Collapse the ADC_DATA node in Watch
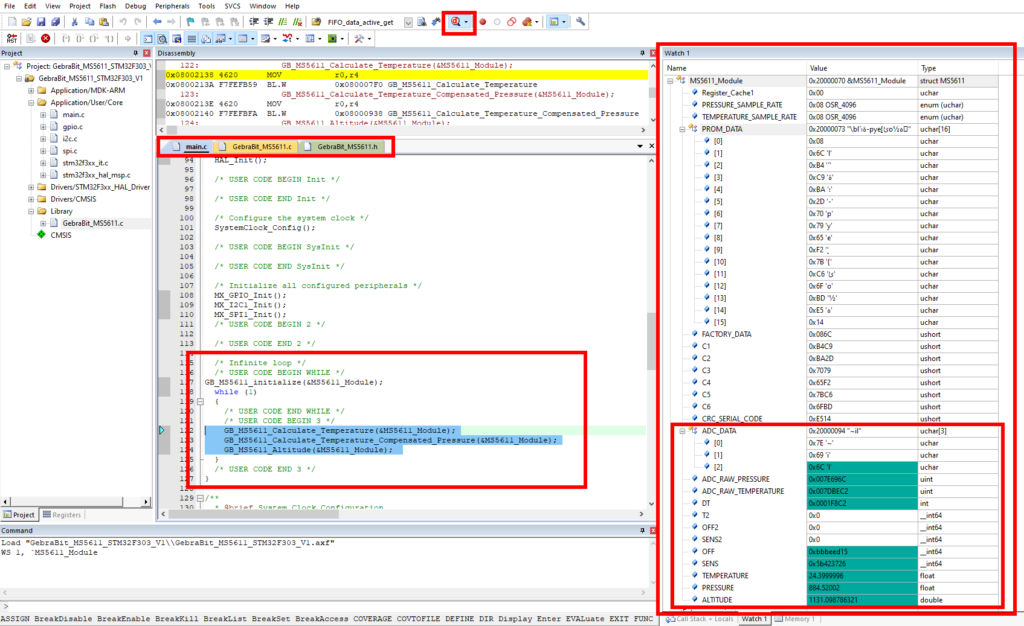The height and width of the screenshot is (626, 1024). (x=682, y=431)
